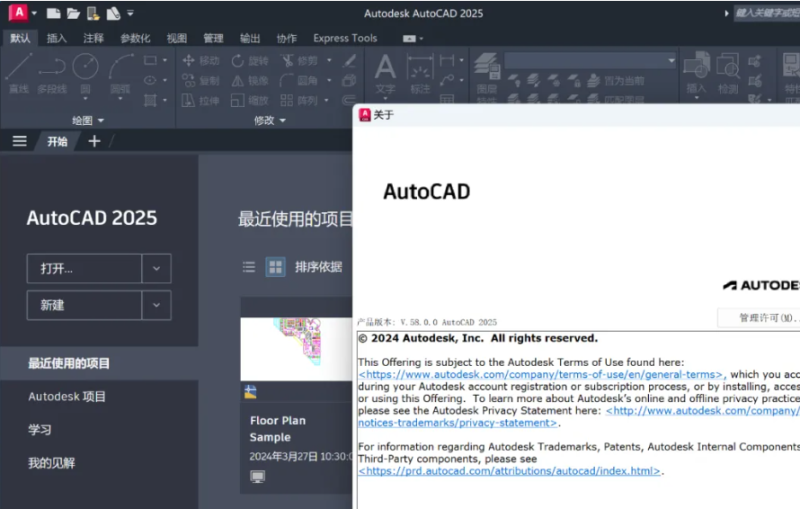Click the Scale (缩放) tool
This screenshot has height=509, width=800.
pyautogui.click(x=249, y=100)
